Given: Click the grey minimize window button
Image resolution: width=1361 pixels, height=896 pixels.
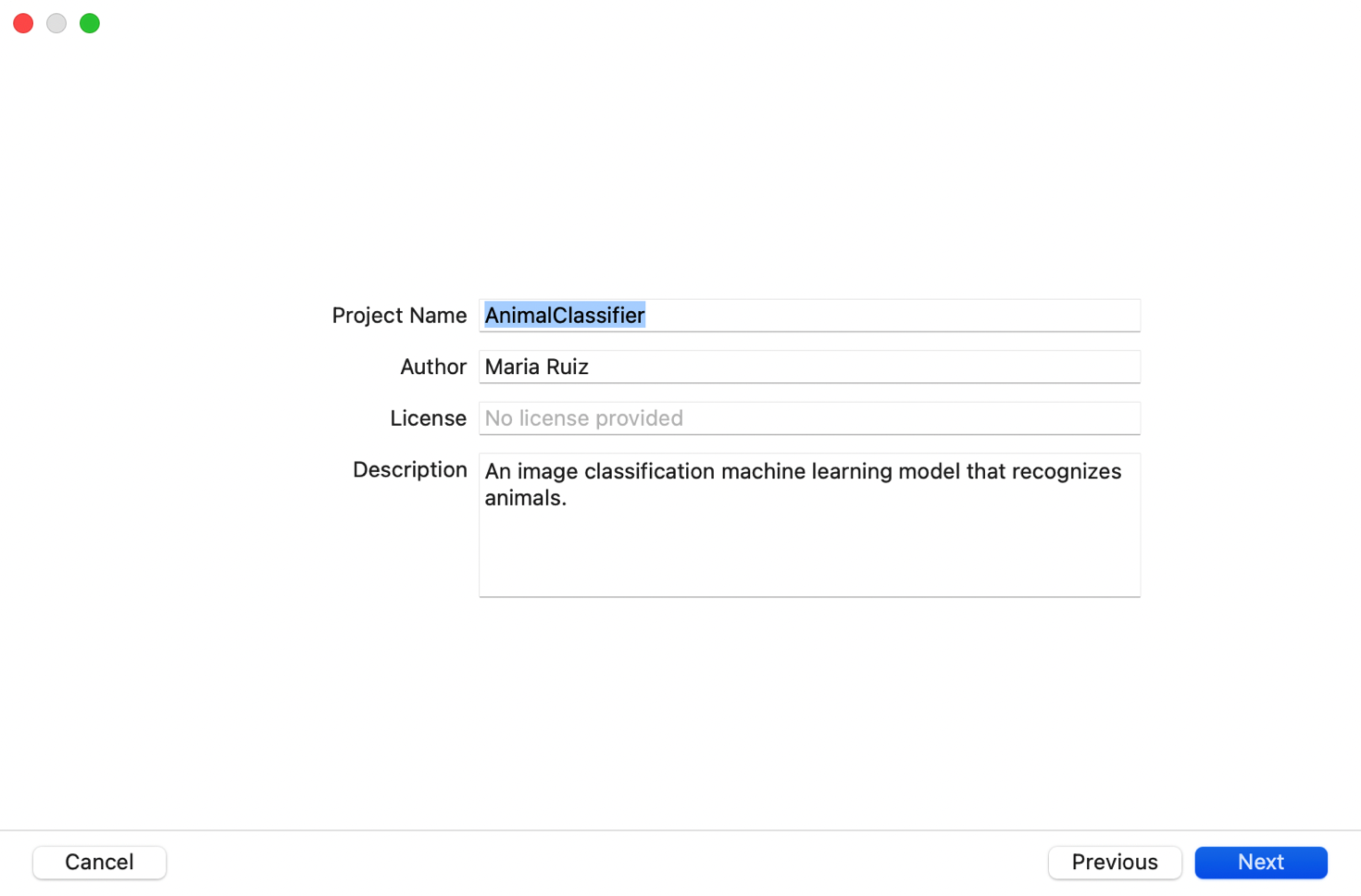Looking at the screenshot, I should pyautogui.click(x=56, y=23).
